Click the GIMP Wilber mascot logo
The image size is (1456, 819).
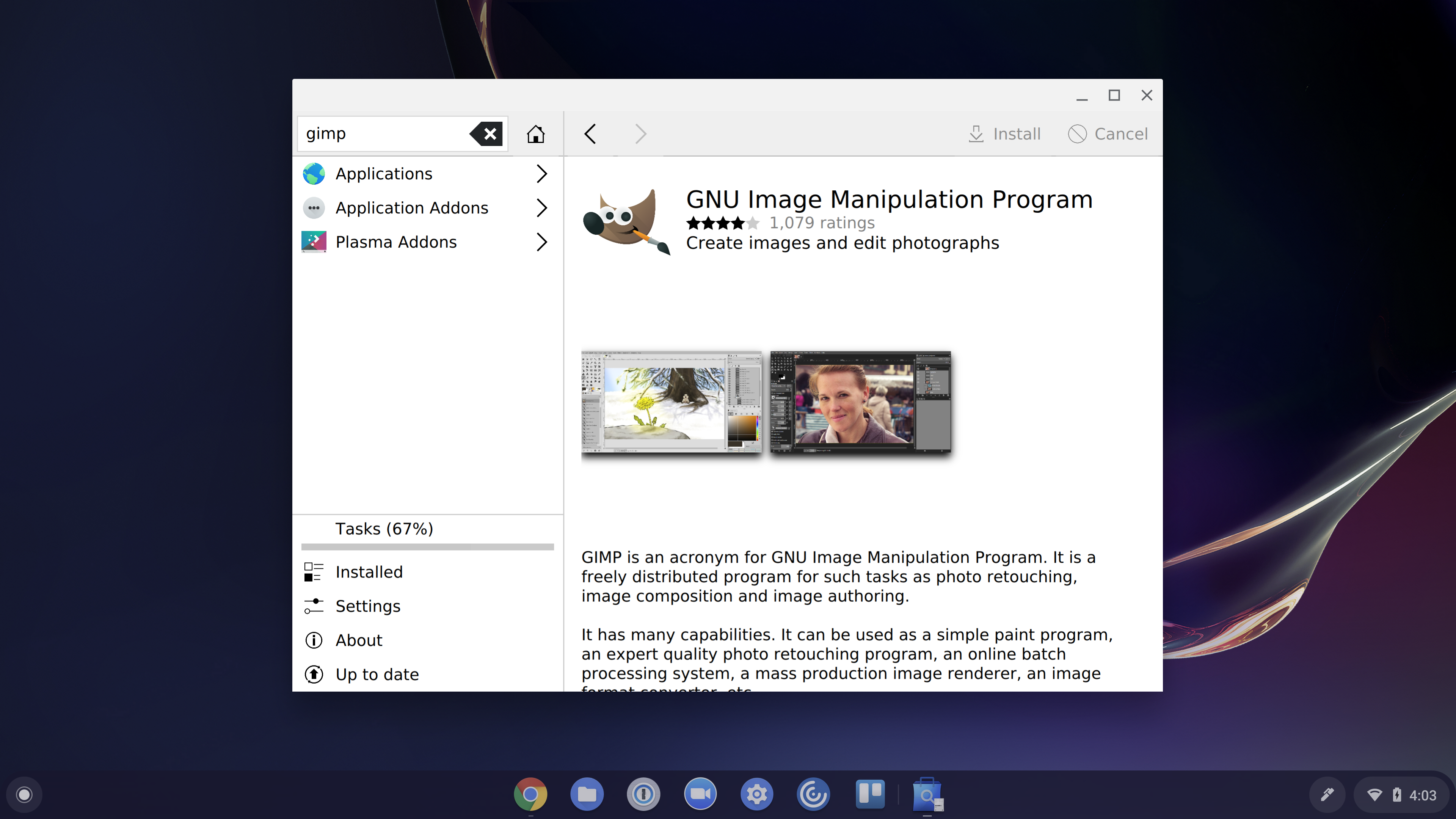coord(626,221)
